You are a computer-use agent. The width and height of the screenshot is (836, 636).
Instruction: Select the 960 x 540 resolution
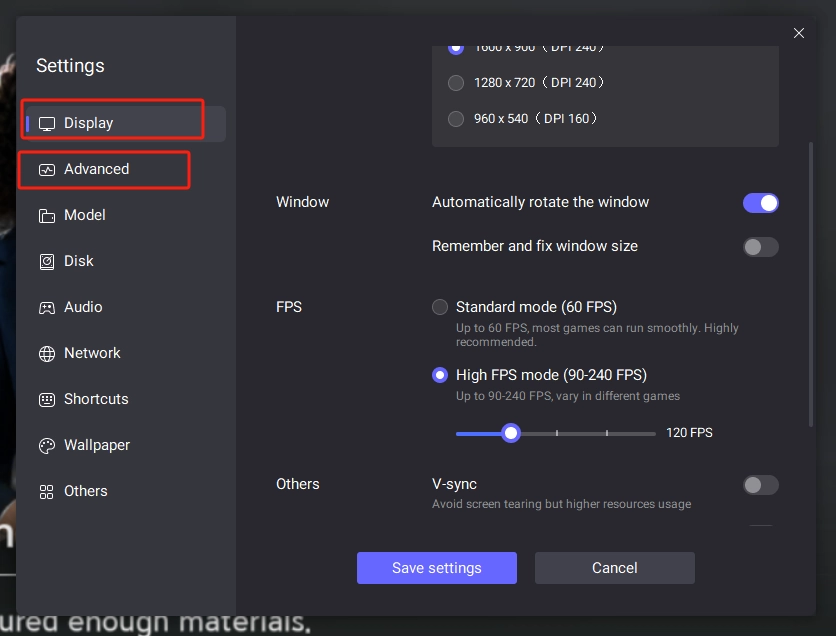pos(456,118)
